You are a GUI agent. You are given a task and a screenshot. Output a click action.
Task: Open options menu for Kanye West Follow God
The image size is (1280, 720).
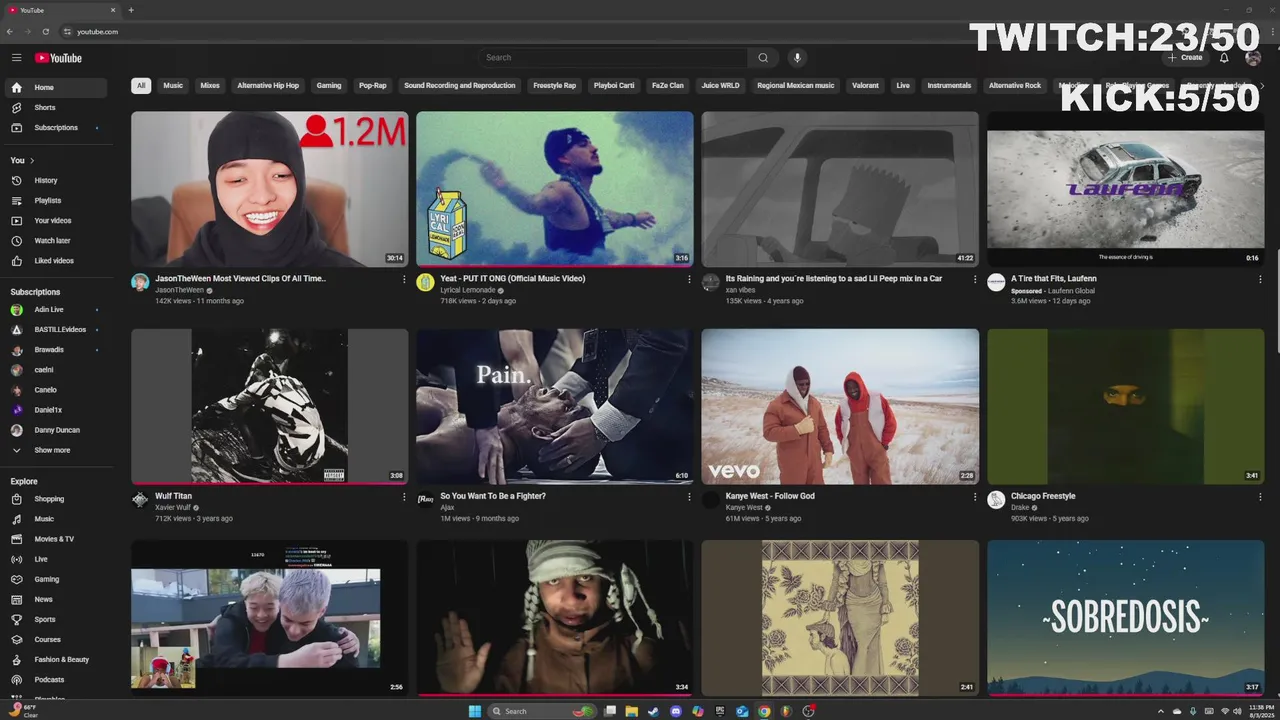[x=975, y=496]
